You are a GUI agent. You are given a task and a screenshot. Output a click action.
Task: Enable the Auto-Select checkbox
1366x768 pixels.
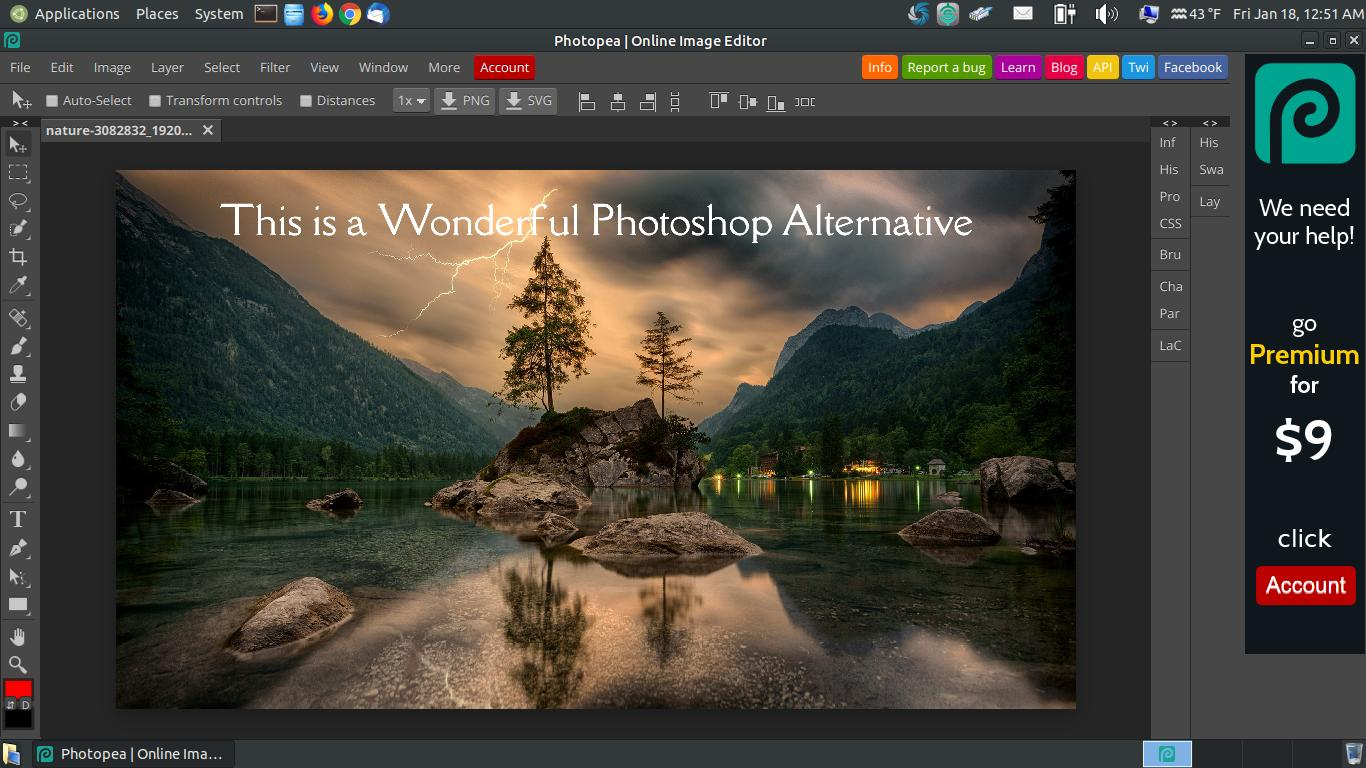click(x=51, y=100)
